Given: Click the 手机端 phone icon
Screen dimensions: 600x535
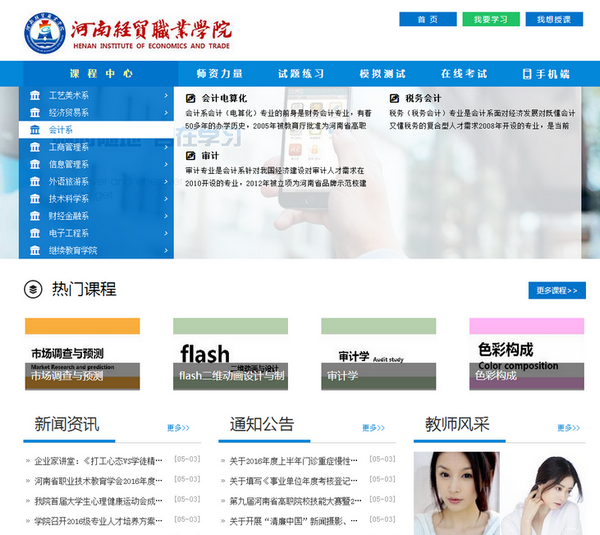Looking at the screenshot, I should coord(527,74).
